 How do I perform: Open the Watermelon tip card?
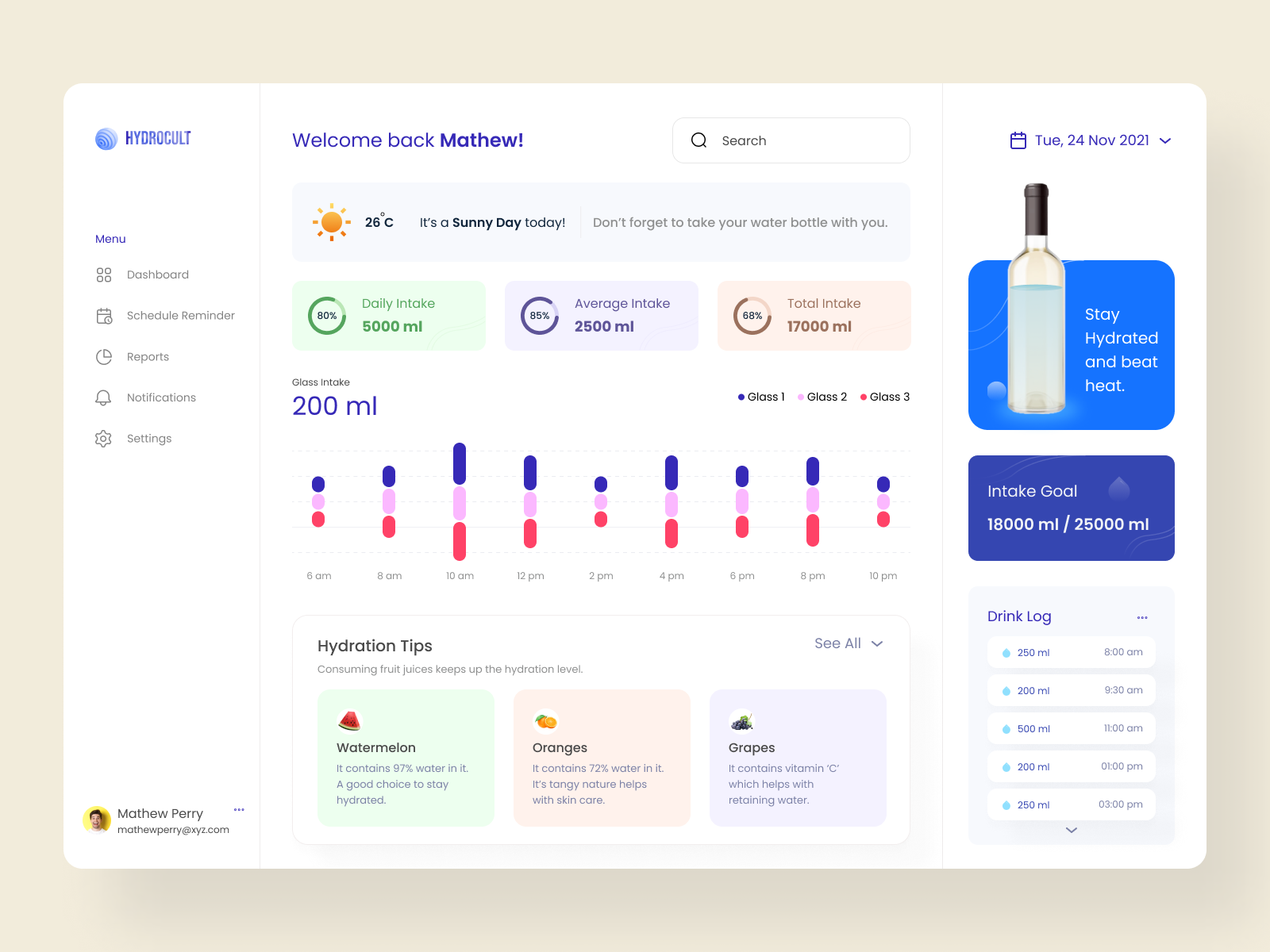pyautogui.click(x=406, y=758)
